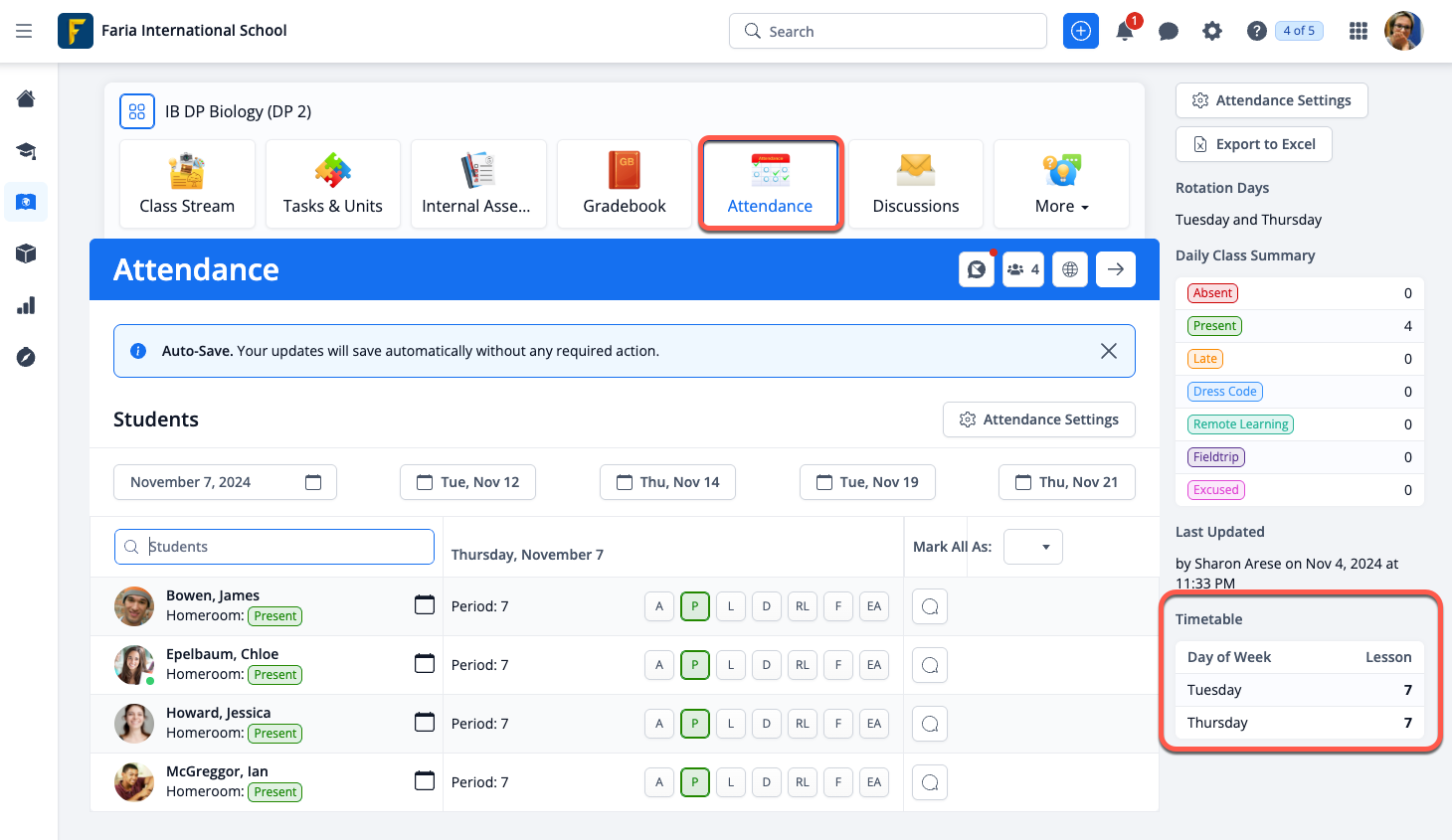Click the globe icon in Attendance header
The width and height of the screenshot is (1452, 840).
[x=1070, y=269]
